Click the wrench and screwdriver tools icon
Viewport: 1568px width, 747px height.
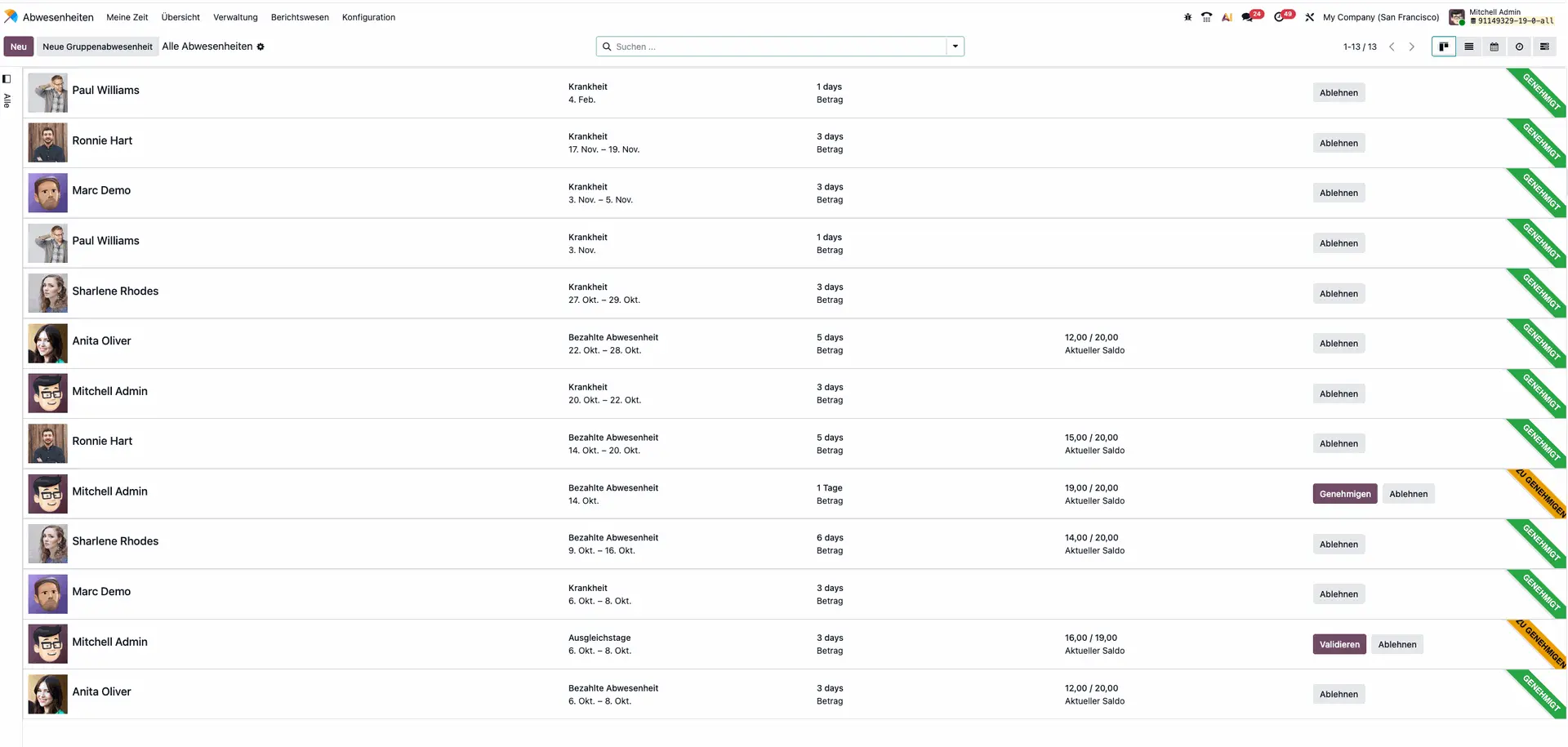coord(1310,17)
